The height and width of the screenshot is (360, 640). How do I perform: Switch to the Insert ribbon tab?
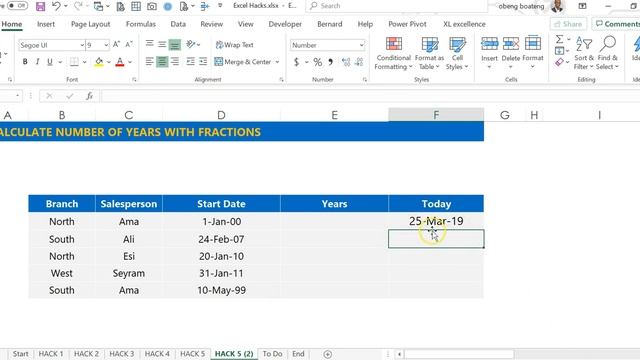coord(46,24)
